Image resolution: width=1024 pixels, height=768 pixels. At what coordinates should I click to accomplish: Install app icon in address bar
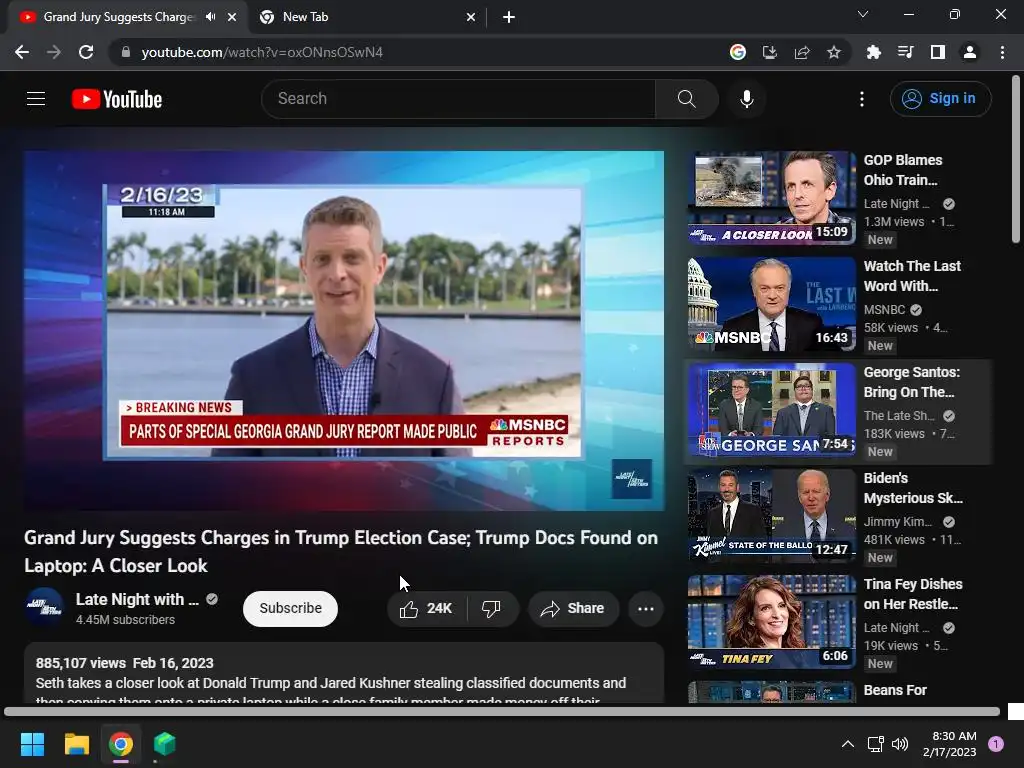pyautogui.click(x=770, y=52)
